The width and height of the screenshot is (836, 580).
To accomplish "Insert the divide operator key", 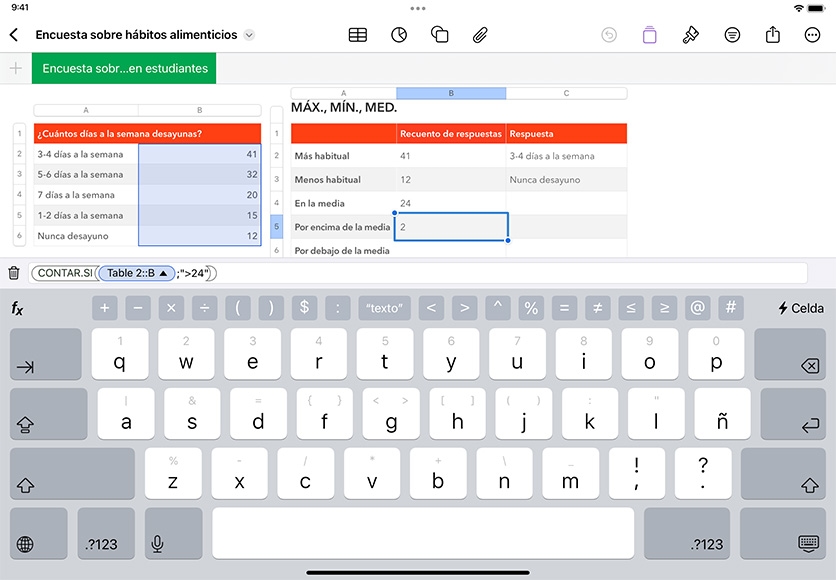I will (204, 308).
